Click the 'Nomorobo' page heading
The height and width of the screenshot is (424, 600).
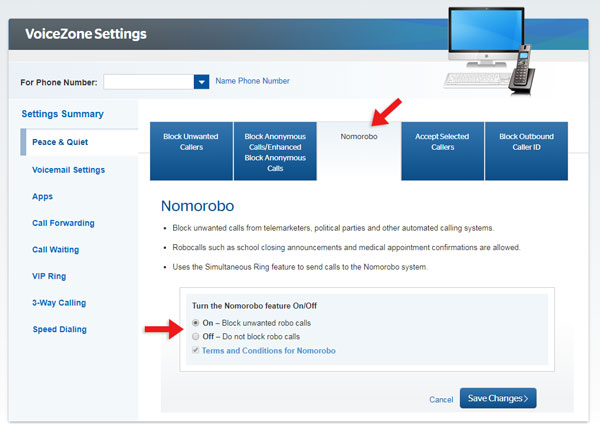point(197,206)
